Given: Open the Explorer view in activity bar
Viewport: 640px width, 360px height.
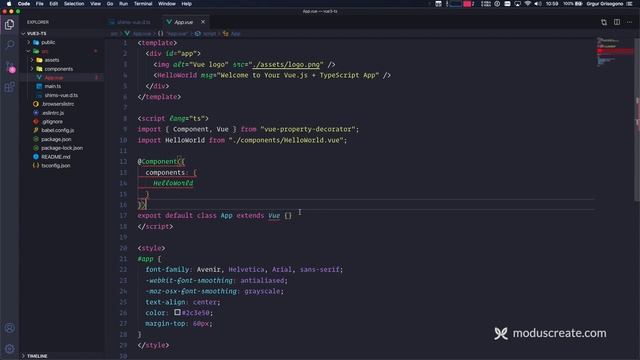Looking at the screenshot, I should point(9,24).
